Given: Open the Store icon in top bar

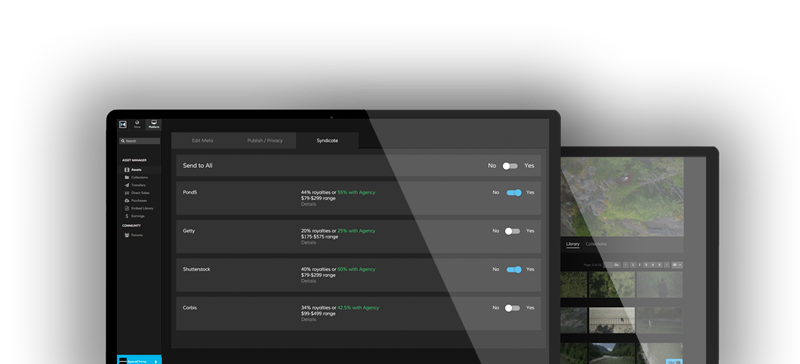Looking at the screenshot, I should [137, 124].
